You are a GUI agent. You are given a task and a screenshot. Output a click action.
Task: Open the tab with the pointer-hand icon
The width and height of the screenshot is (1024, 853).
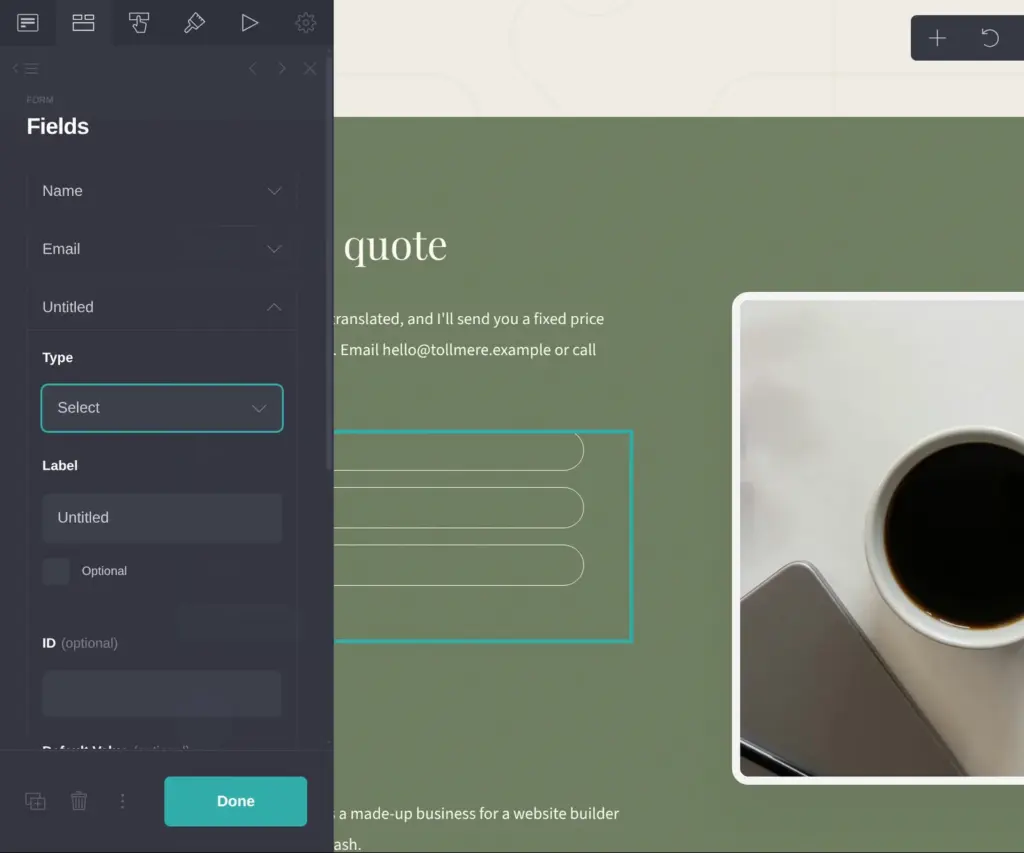(x=138, y=23)
